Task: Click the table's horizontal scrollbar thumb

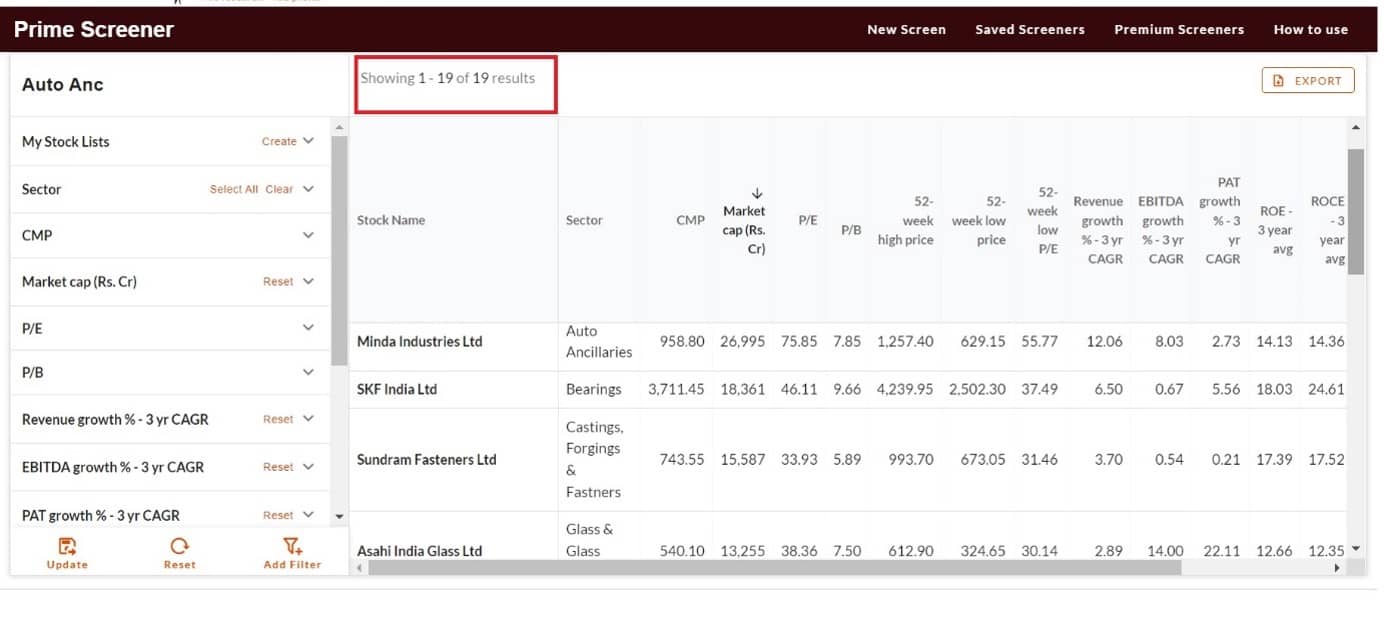Action: point(774,568)
